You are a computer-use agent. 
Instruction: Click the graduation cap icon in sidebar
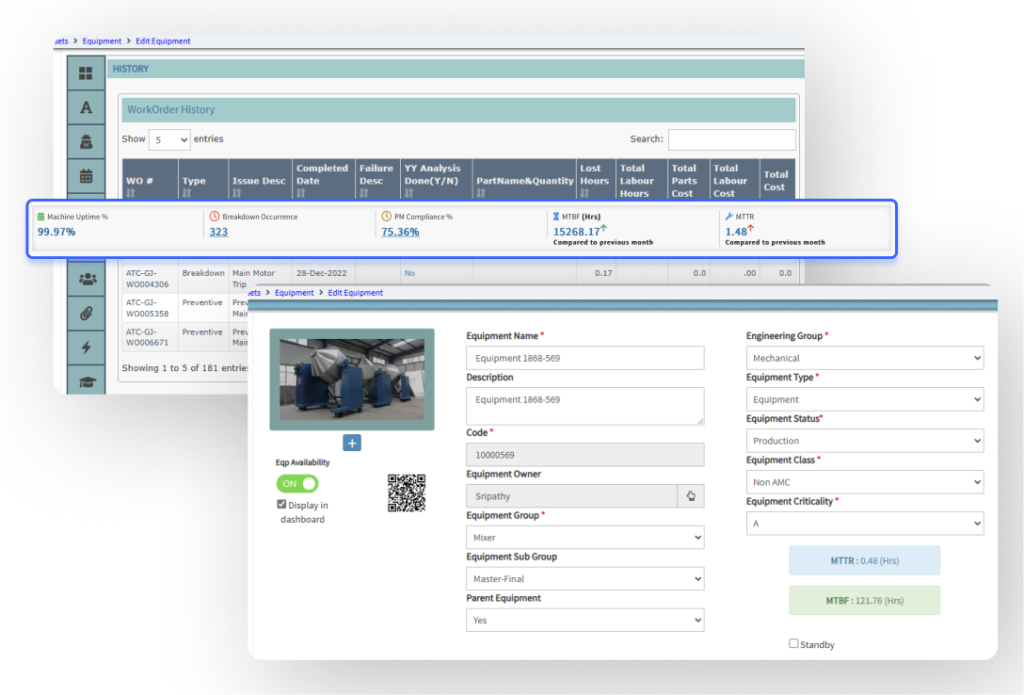tap(86, 382)
